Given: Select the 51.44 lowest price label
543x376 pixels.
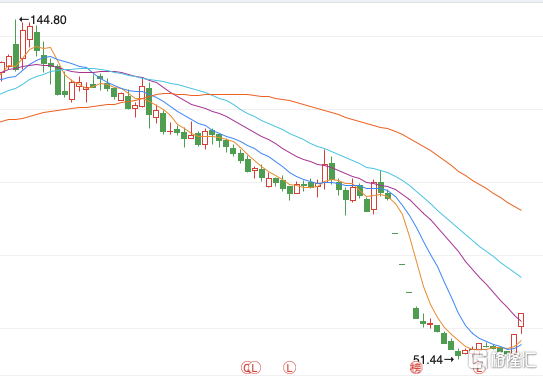Looking at the screenshot, I should point(434,360).
